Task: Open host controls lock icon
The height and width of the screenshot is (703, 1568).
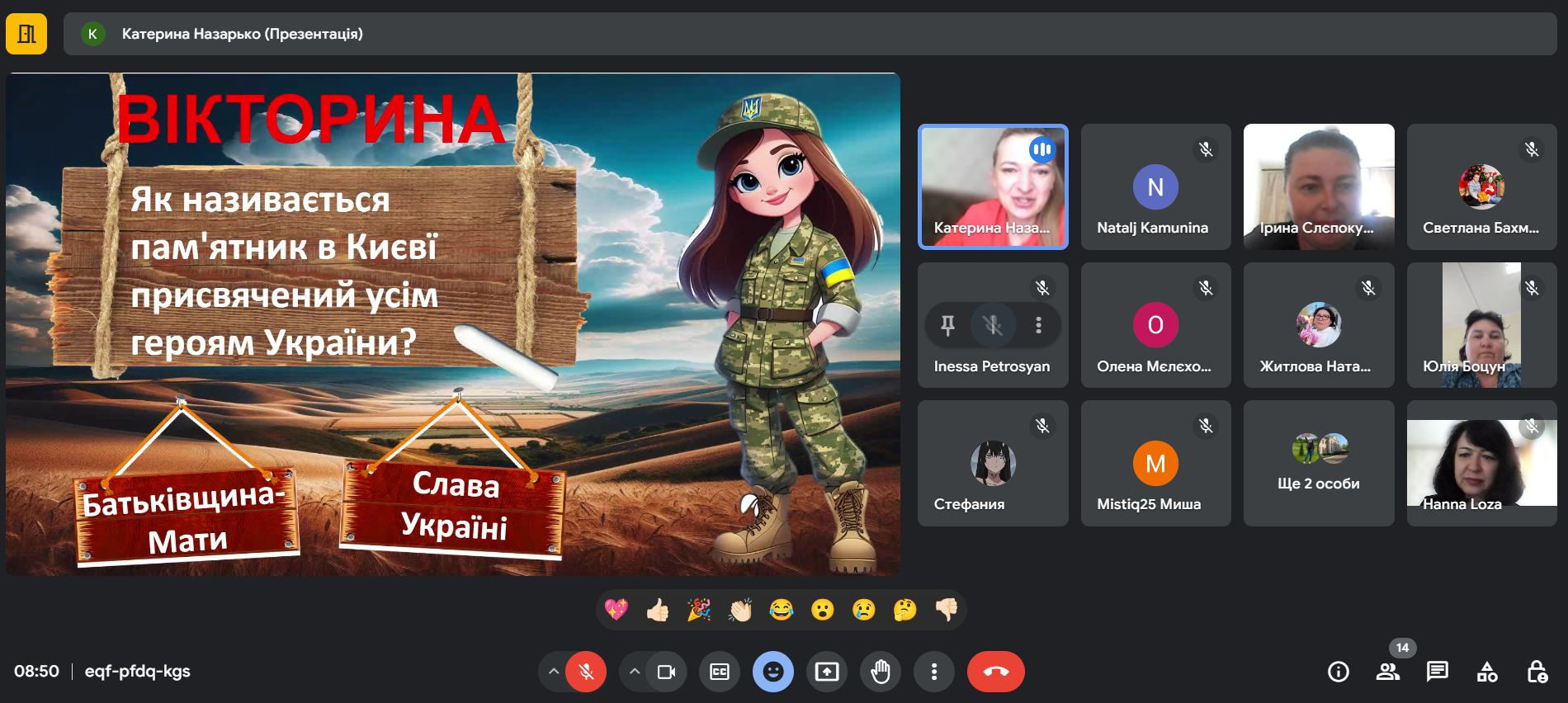Action: click(x=1537, y=672)
